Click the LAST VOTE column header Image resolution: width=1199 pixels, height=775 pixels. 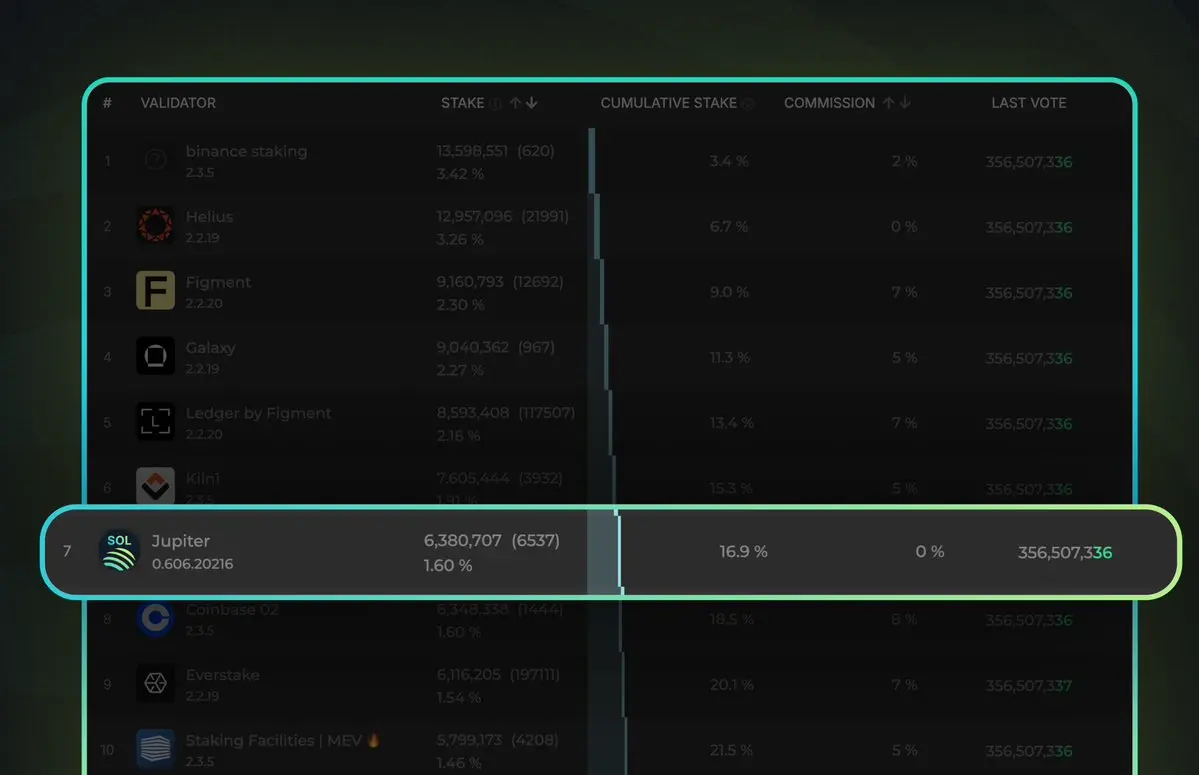pos(1028,102)
